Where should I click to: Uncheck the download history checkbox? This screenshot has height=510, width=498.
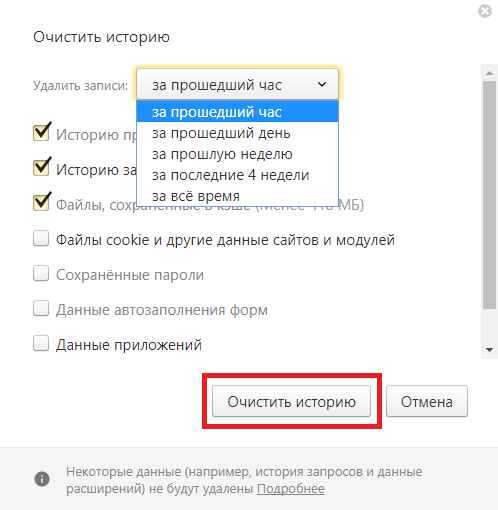41,167
